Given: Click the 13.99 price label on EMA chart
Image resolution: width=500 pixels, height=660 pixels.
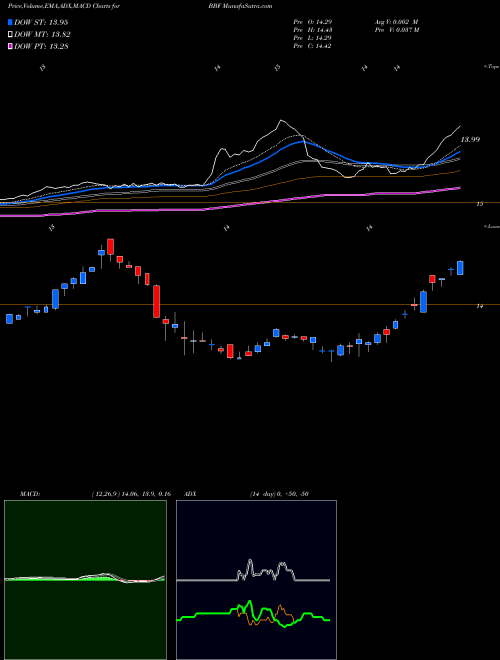Looking at the screenshot, I should [x=470, y=139].
